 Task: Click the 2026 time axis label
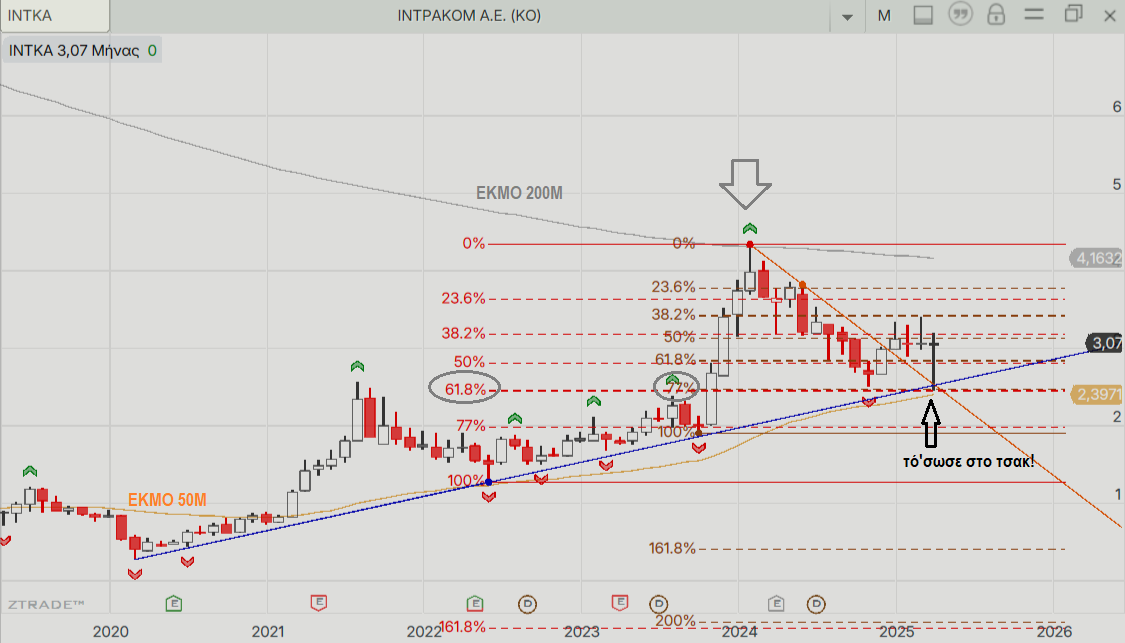(x=1055, y=632)
